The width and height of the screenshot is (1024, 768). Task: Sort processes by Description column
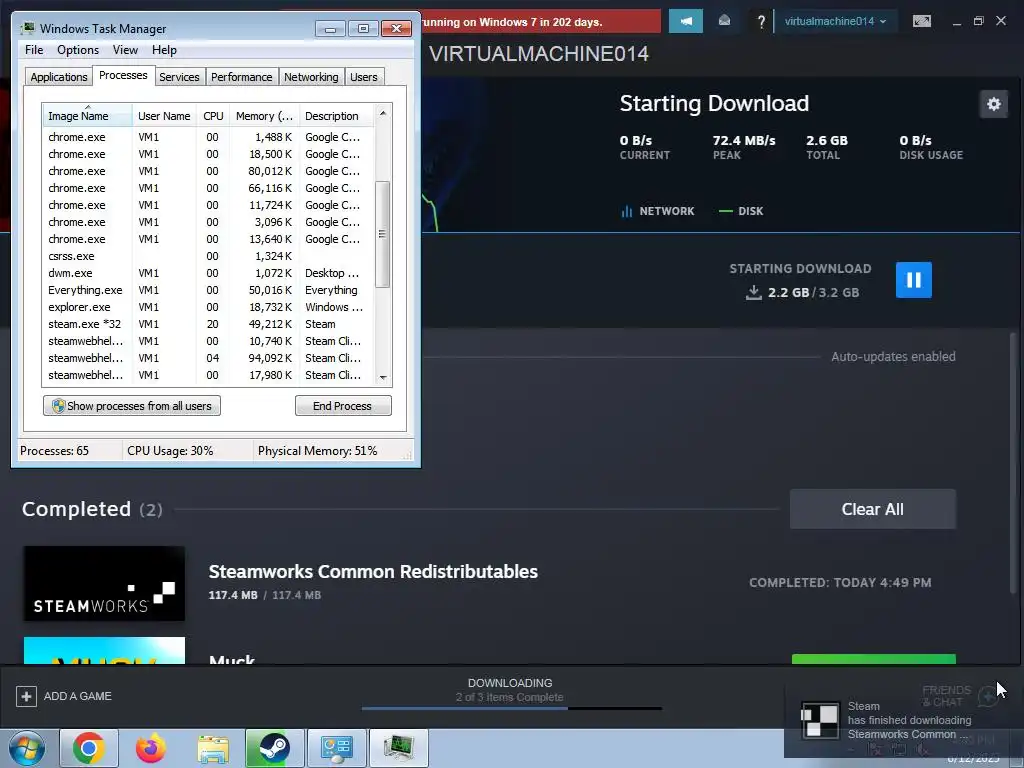tap(337, 116)
